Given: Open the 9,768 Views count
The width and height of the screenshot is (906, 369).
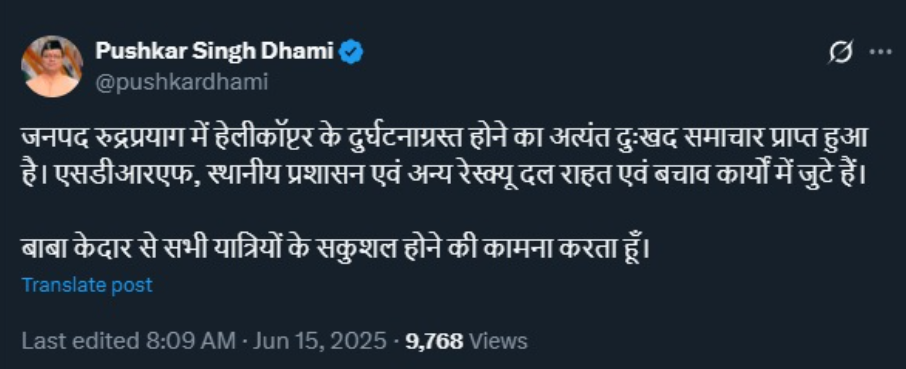Looking at the screenshot, I should (466, 341).
